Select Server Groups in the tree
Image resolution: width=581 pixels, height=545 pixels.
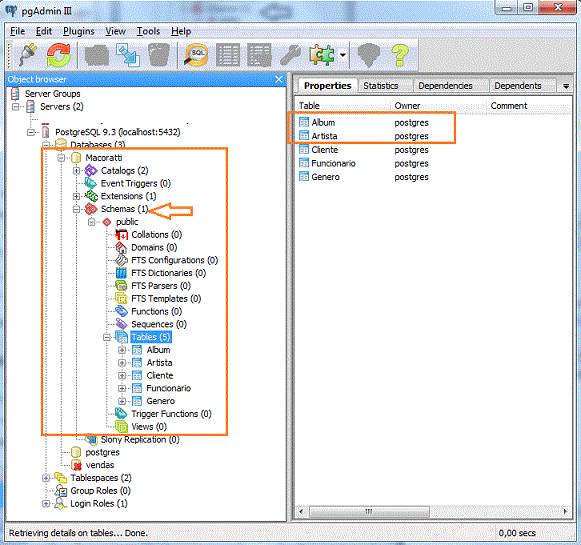tap(52, 94)
